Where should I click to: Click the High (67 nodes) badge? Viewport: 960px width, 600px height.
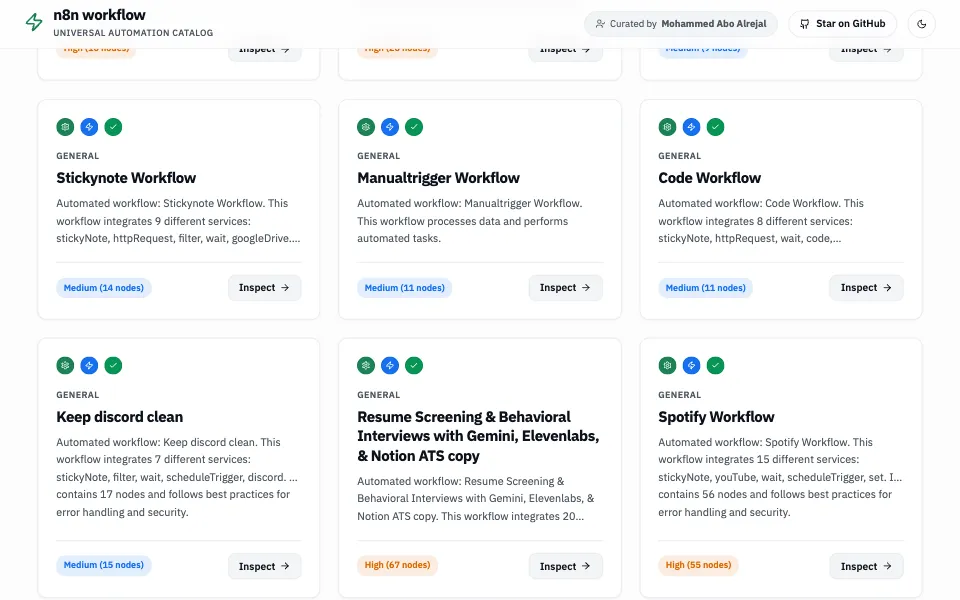[x=397, y=565]
